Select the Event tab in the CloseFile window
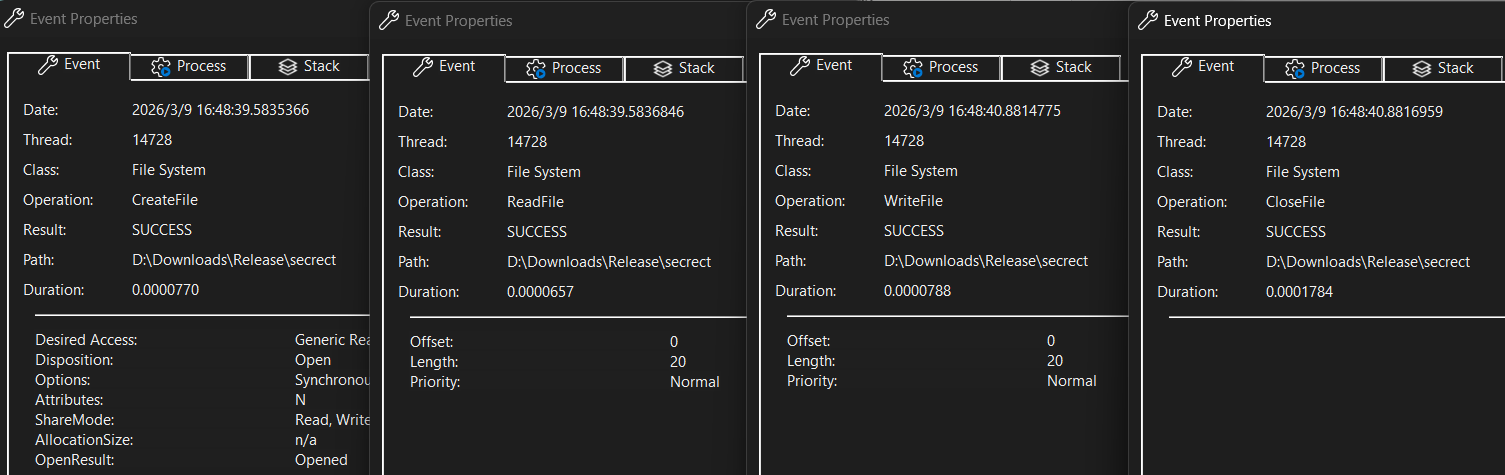1505x475 pixels. pyautogui.click(x=1203, y=67)
